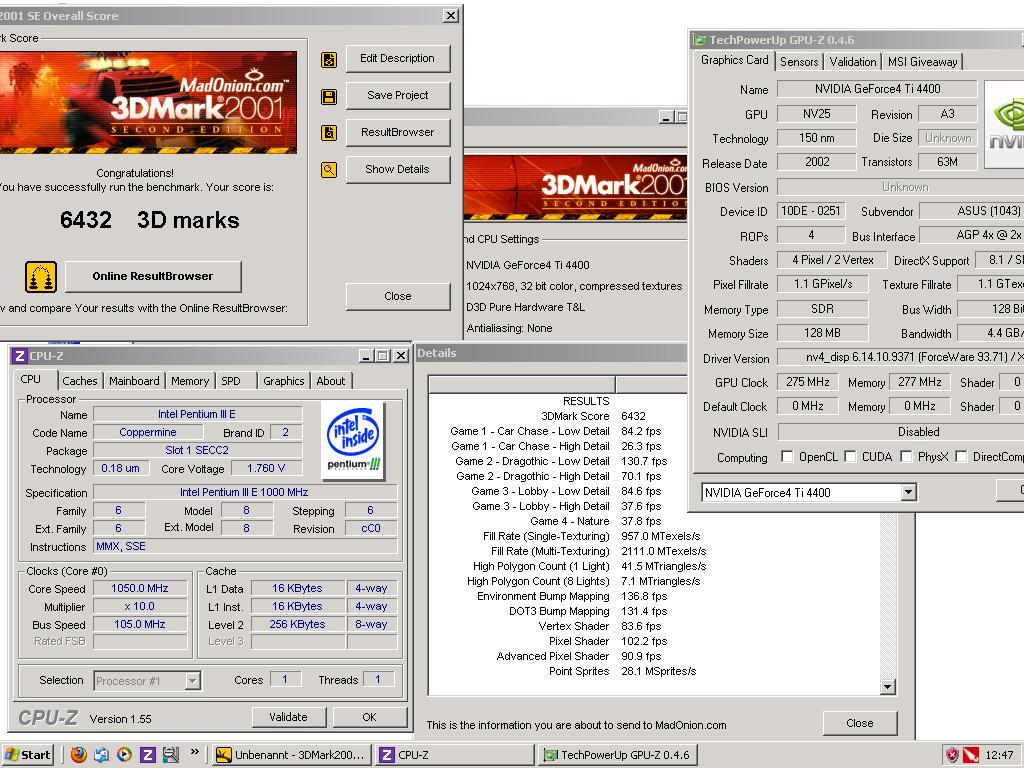Screen dimensions: 1024x768
Task: Click the ResultBrowser button
Action: pos(398,132)
